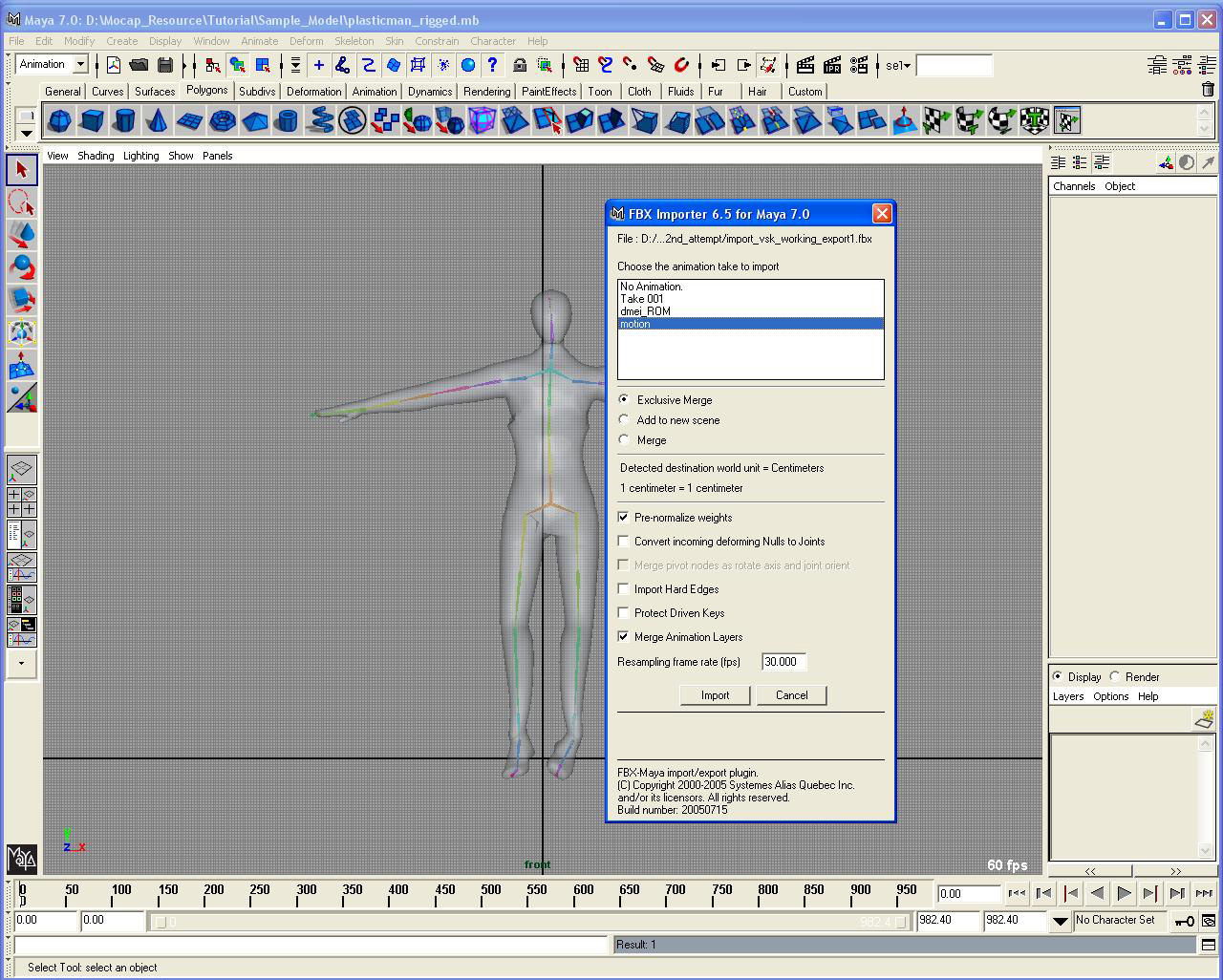Switch to Custom shelf tab
Screen dimensions: 1223x980
805,92
